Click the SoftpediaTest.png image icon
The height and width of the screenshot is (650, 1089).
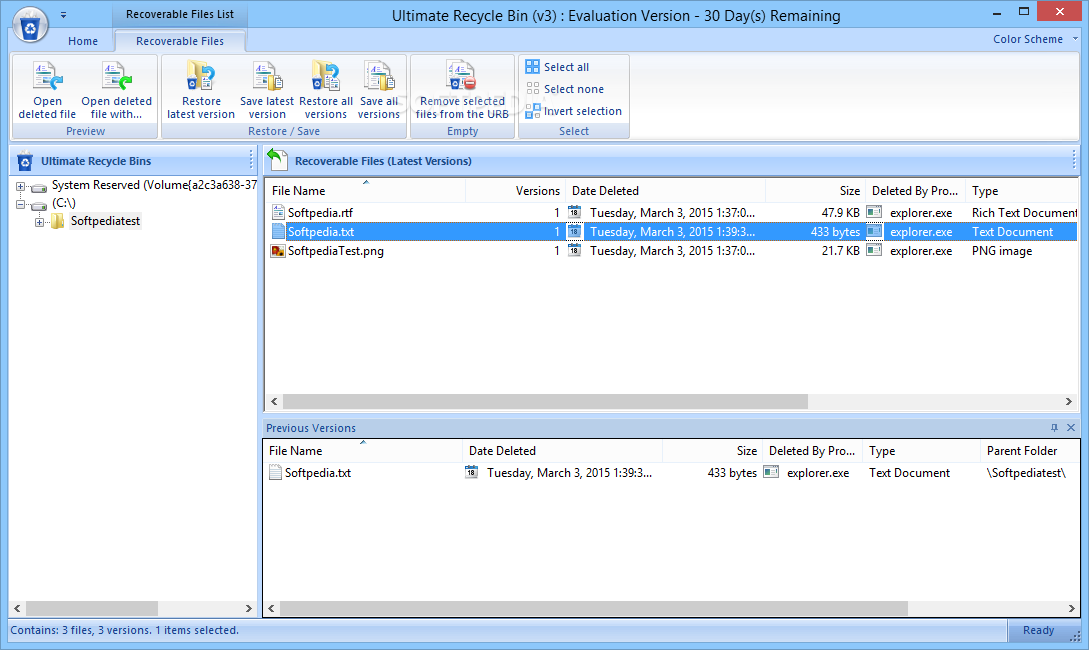click(278, 251)
